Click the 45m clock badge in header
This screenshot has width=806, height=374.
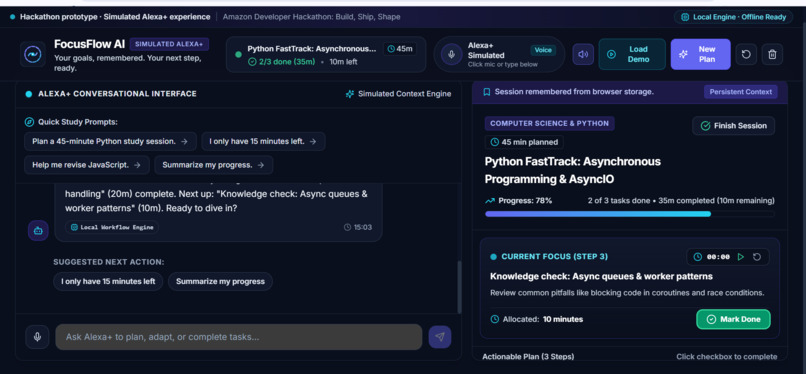click(399, 49)
